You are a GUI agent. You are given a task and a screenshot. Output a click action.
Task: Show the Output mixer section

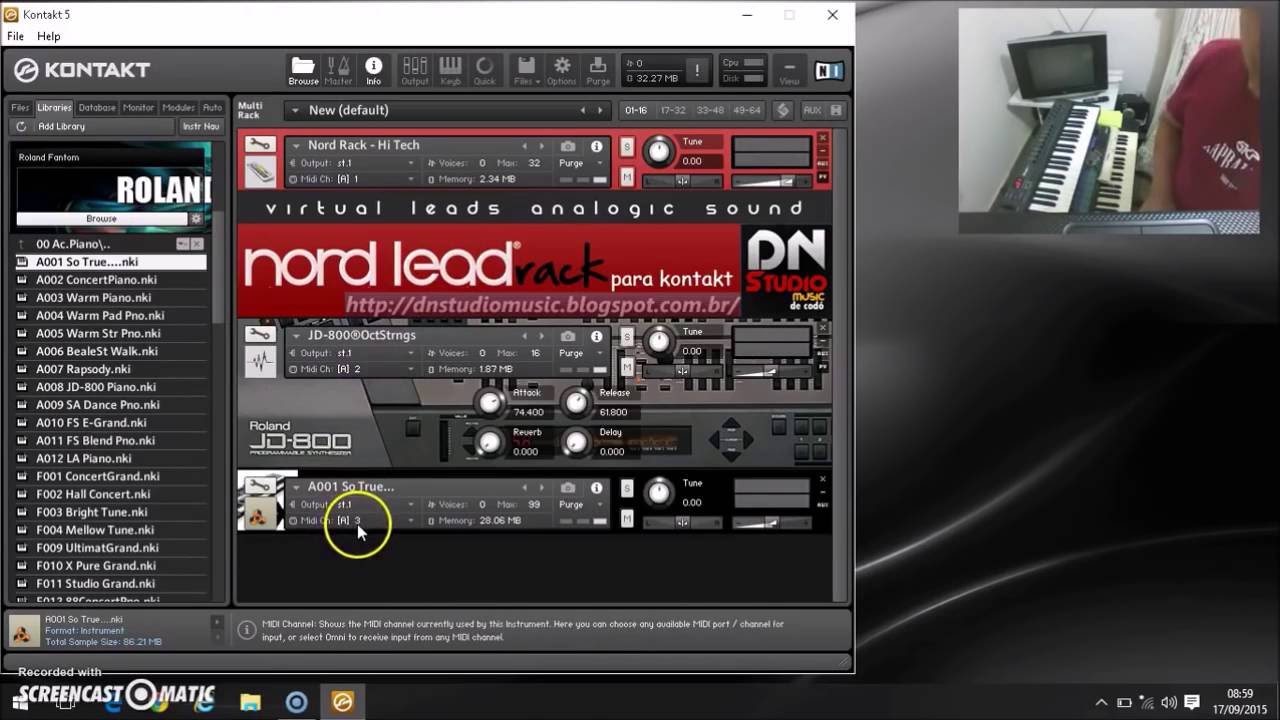tap(415, 70)
